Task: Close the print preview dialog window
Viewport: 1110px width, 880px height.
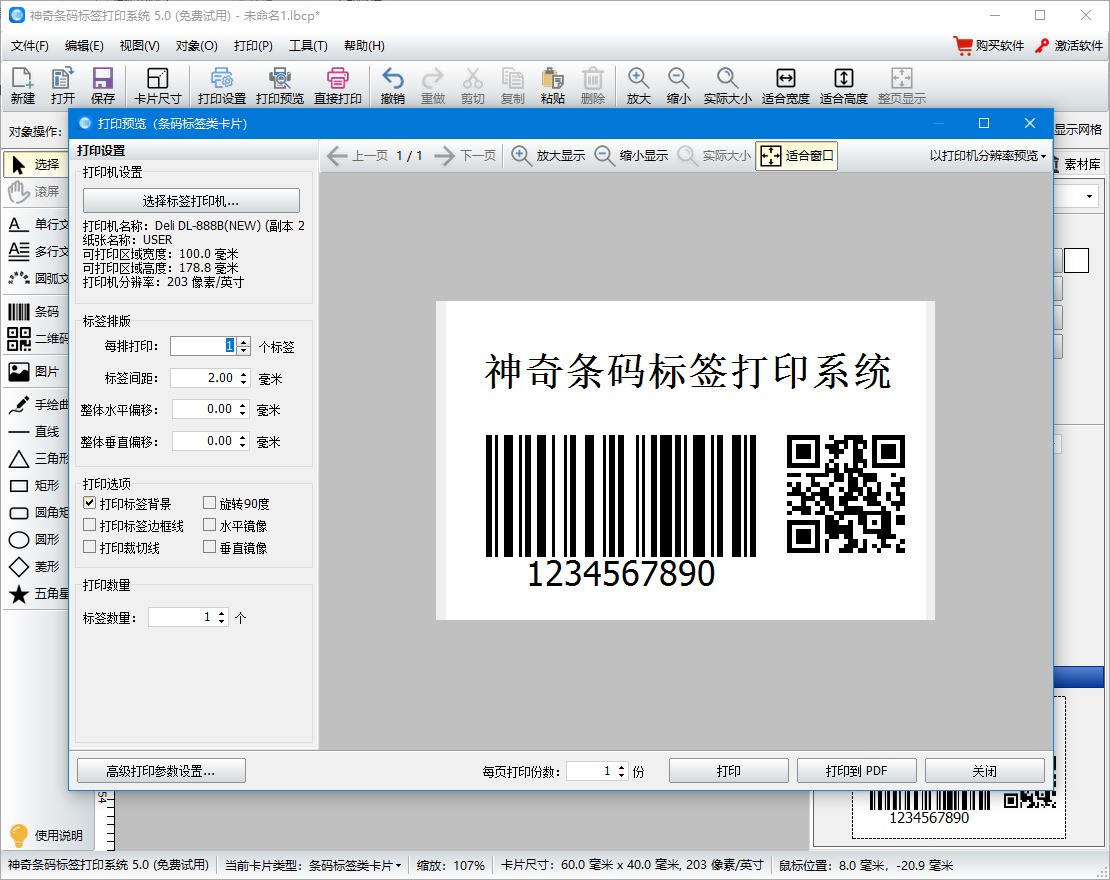Action: tap(1030, 123)
